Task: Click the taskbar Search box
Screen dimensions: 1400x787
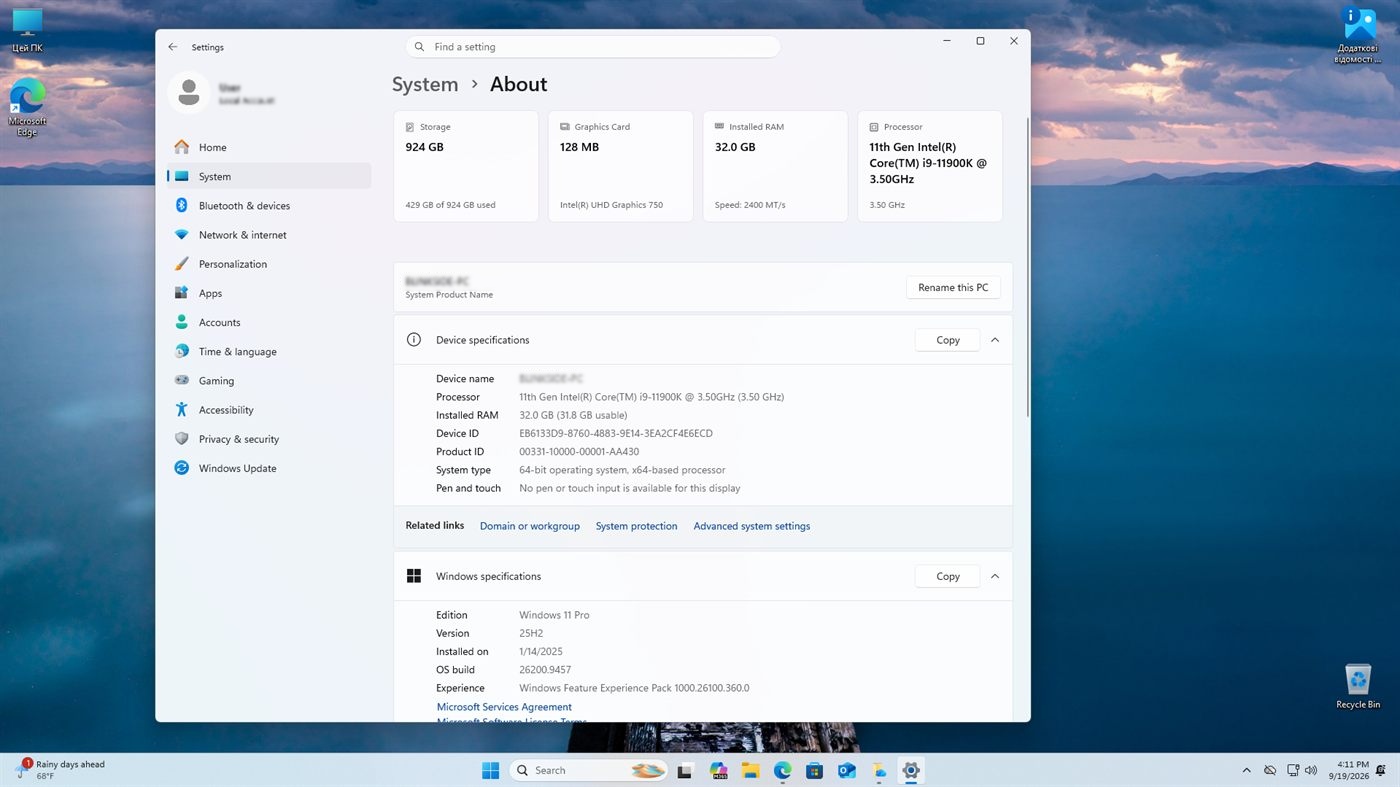Action: [x=589, y=770]
